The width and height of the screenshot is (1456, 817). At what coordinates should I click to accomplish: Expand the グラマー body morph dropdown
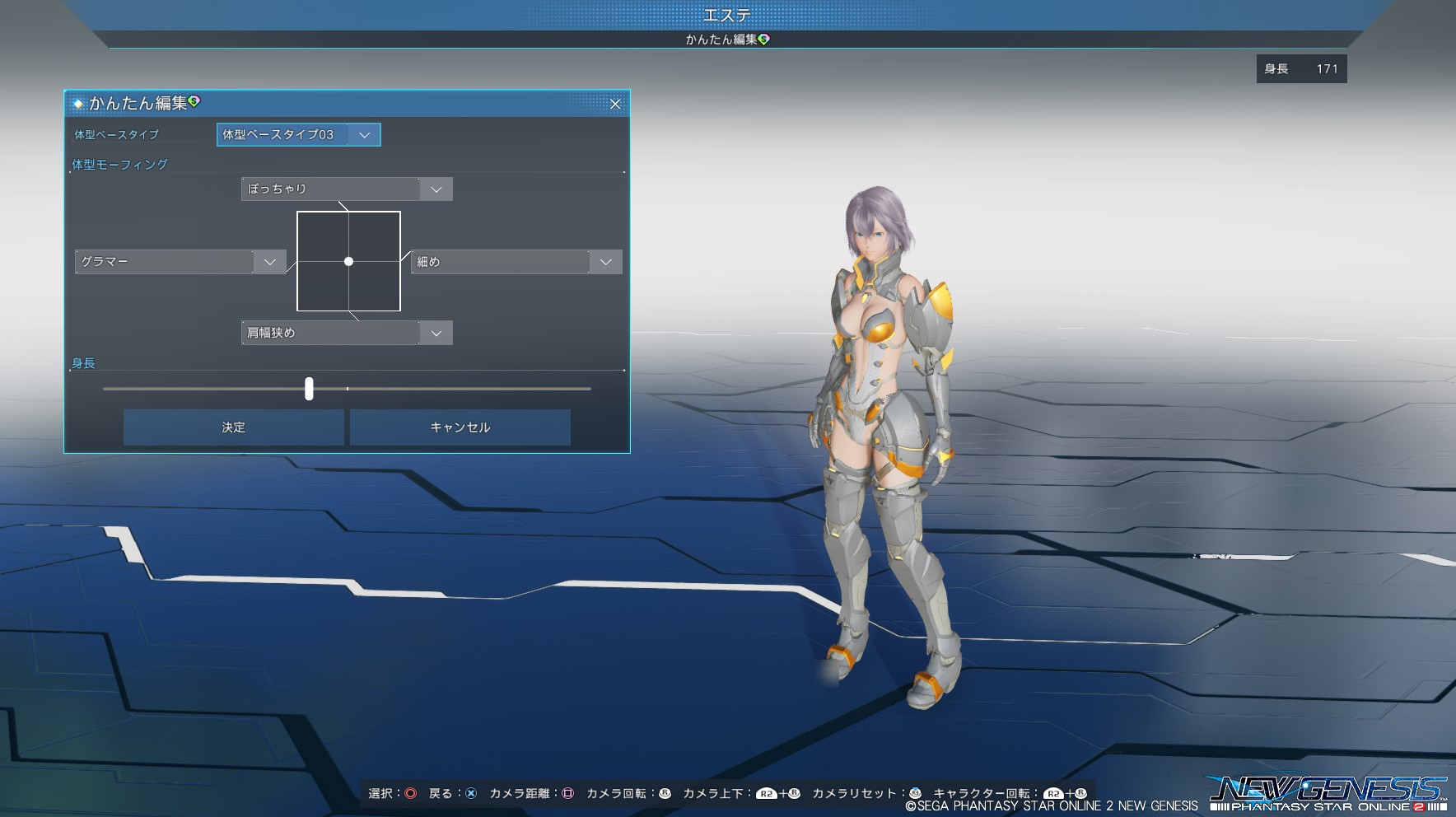pyautogui.click(x=180, y=262)
